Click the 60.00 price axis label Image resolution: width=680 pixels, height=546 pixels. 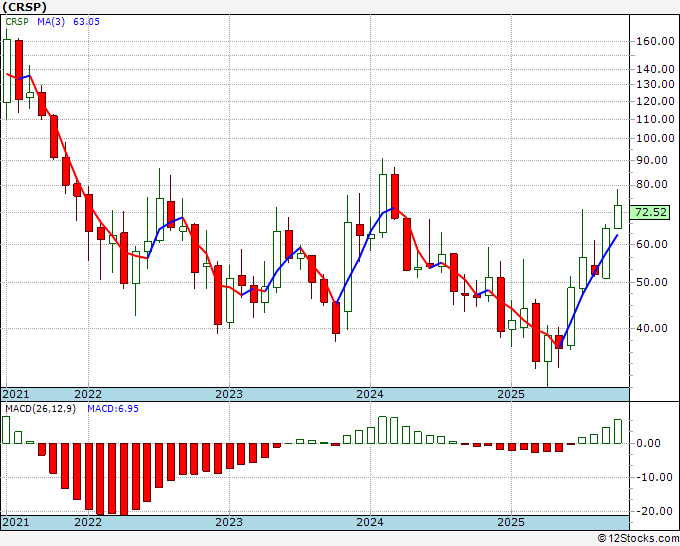tap(652, 244)
